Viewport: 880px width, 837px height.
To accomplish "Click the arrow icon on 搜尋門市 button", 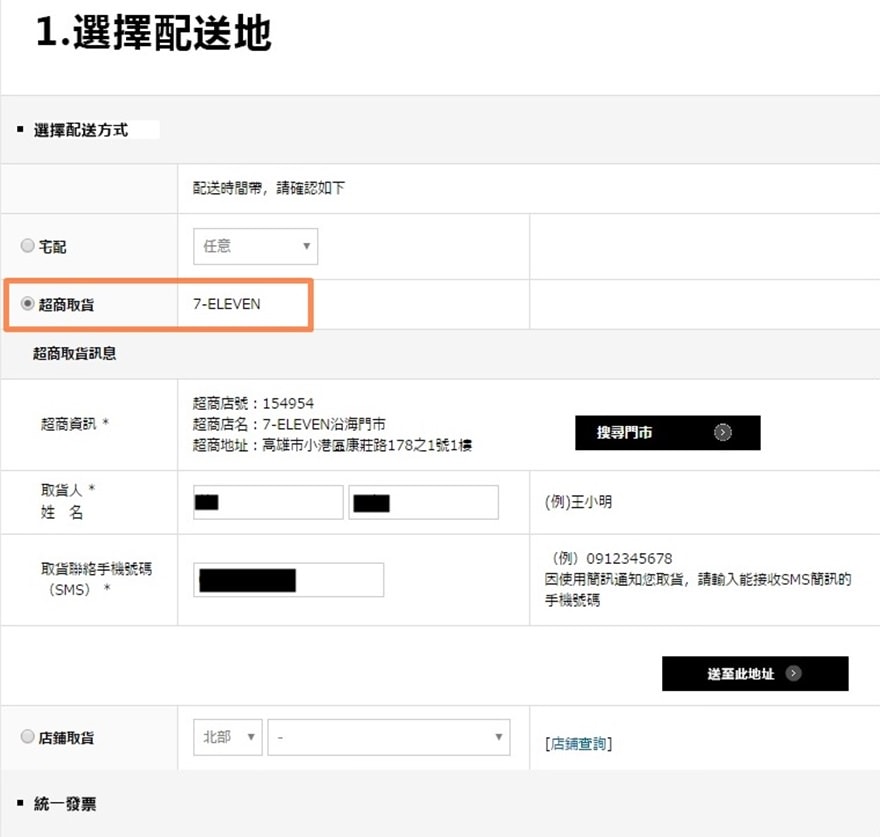I will pyautogui.click(x=723, y=433).
